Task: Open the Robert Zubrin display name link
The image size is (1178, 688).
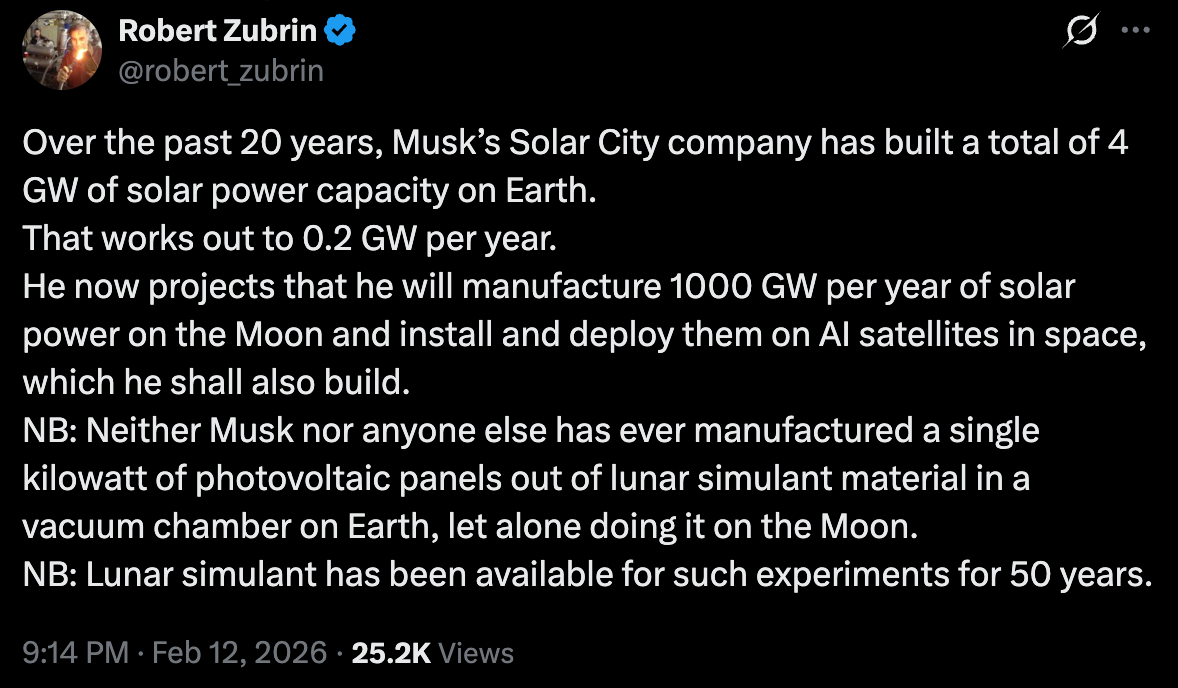Action: (x=218, y=32)
